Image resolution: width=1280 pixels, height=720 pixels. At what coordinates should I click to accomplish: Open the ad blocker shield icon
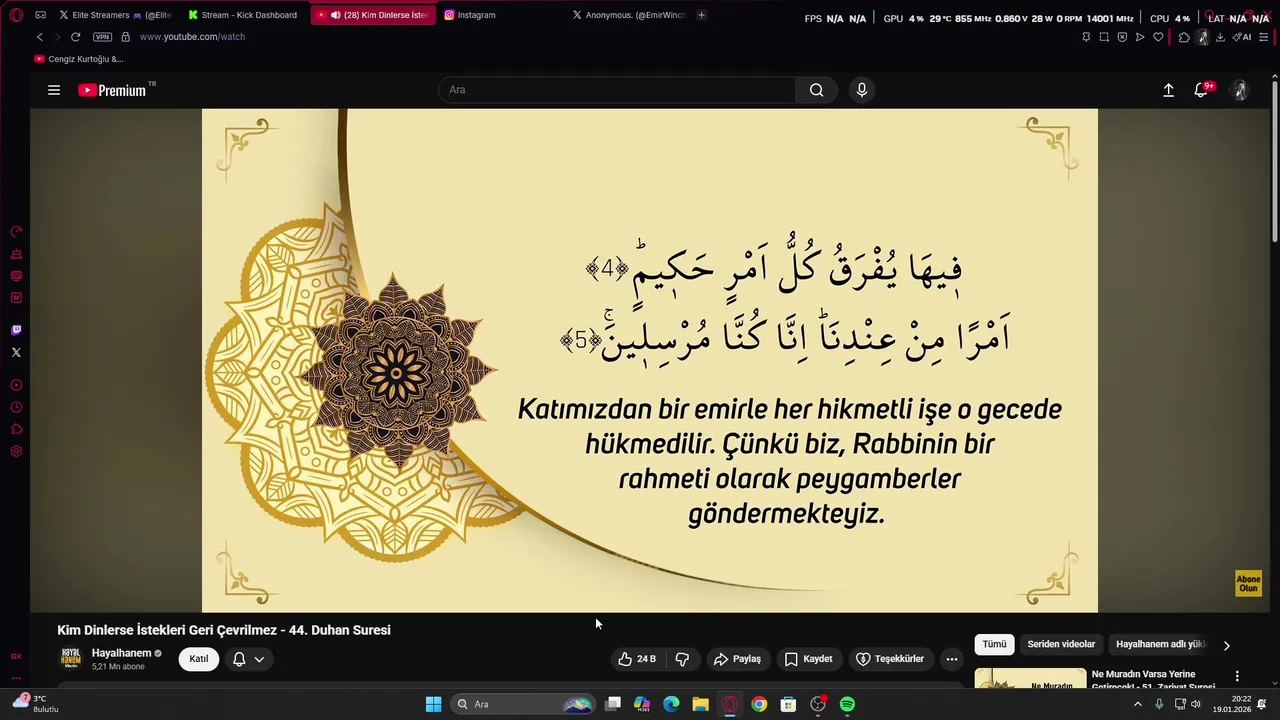(x=1122, y=37)
